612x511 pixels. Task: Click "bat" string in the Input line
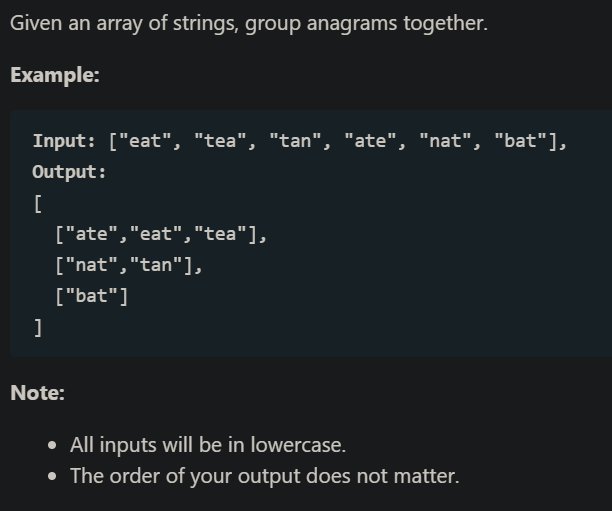pyautogui.click(x=519, y=141)
